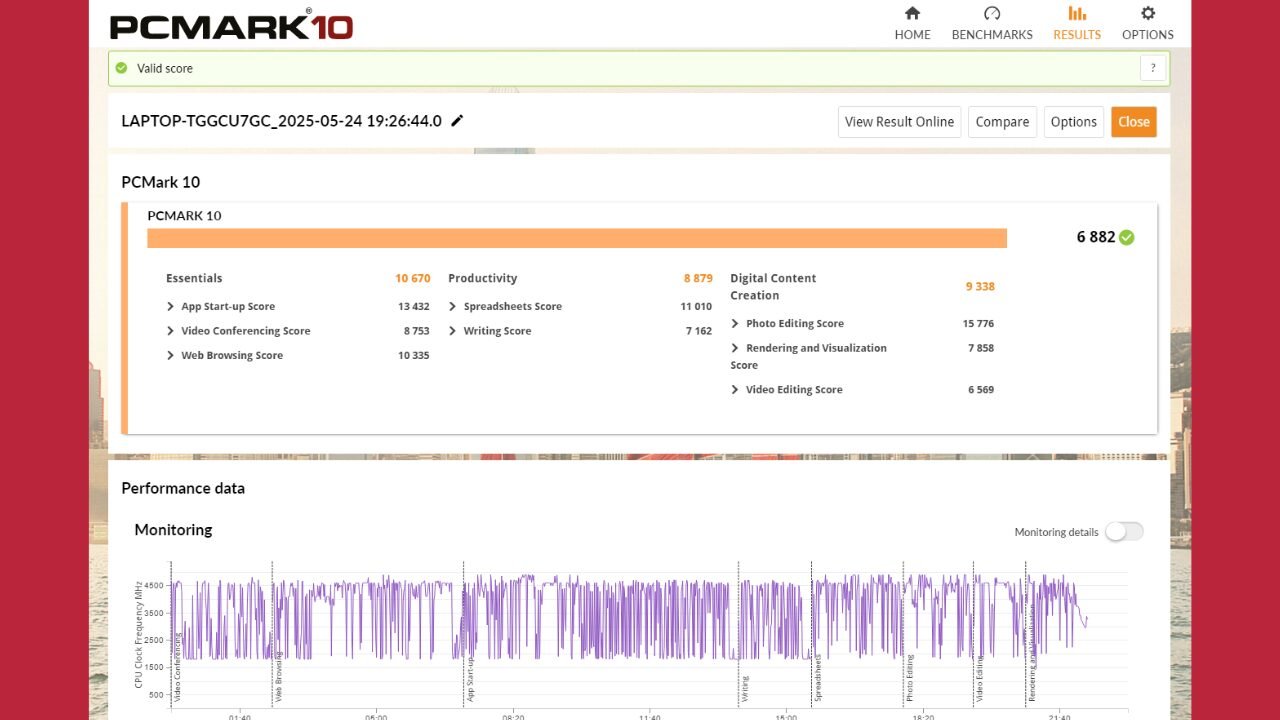1280x720 pixels.
Task: Click the question mark help icon
Action: point(1153,68)
